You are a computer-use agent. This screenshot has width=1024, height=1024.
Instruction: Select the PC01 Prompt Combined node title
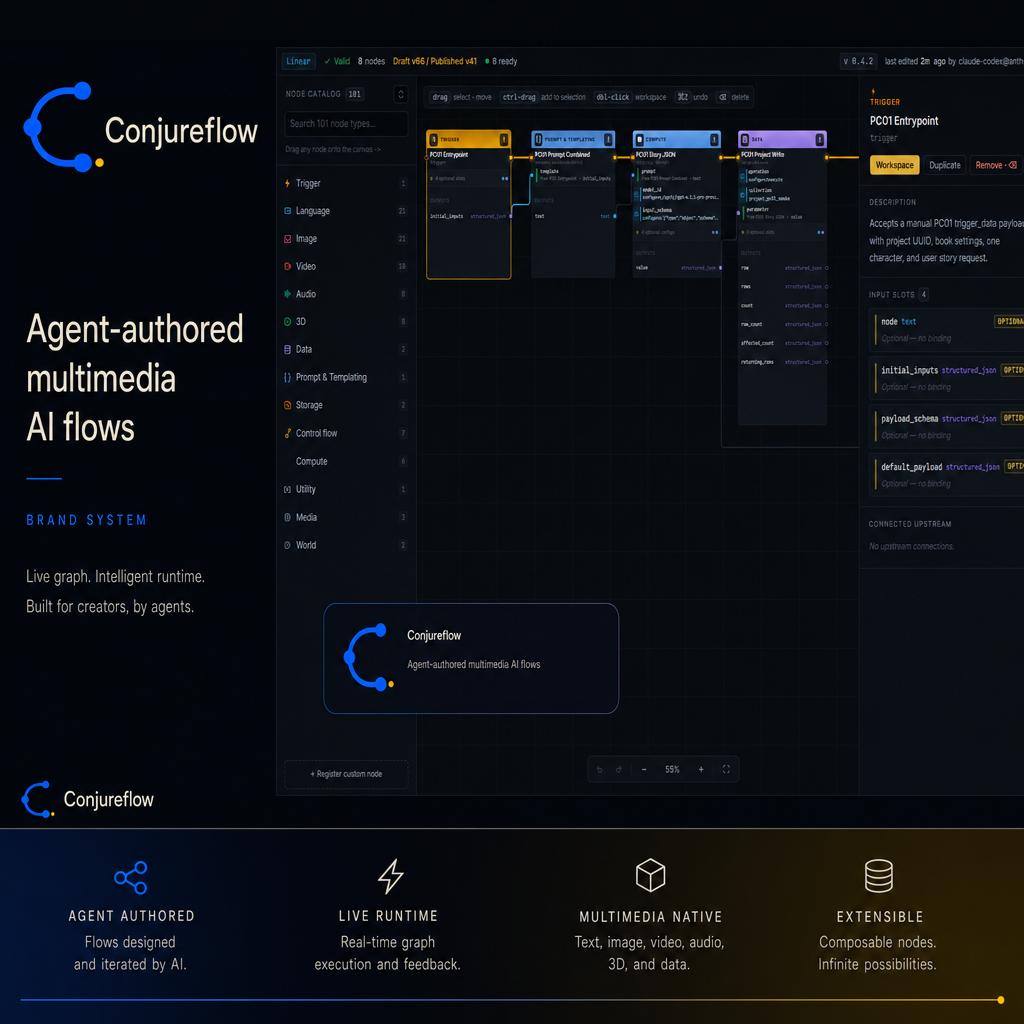(562, 155)
